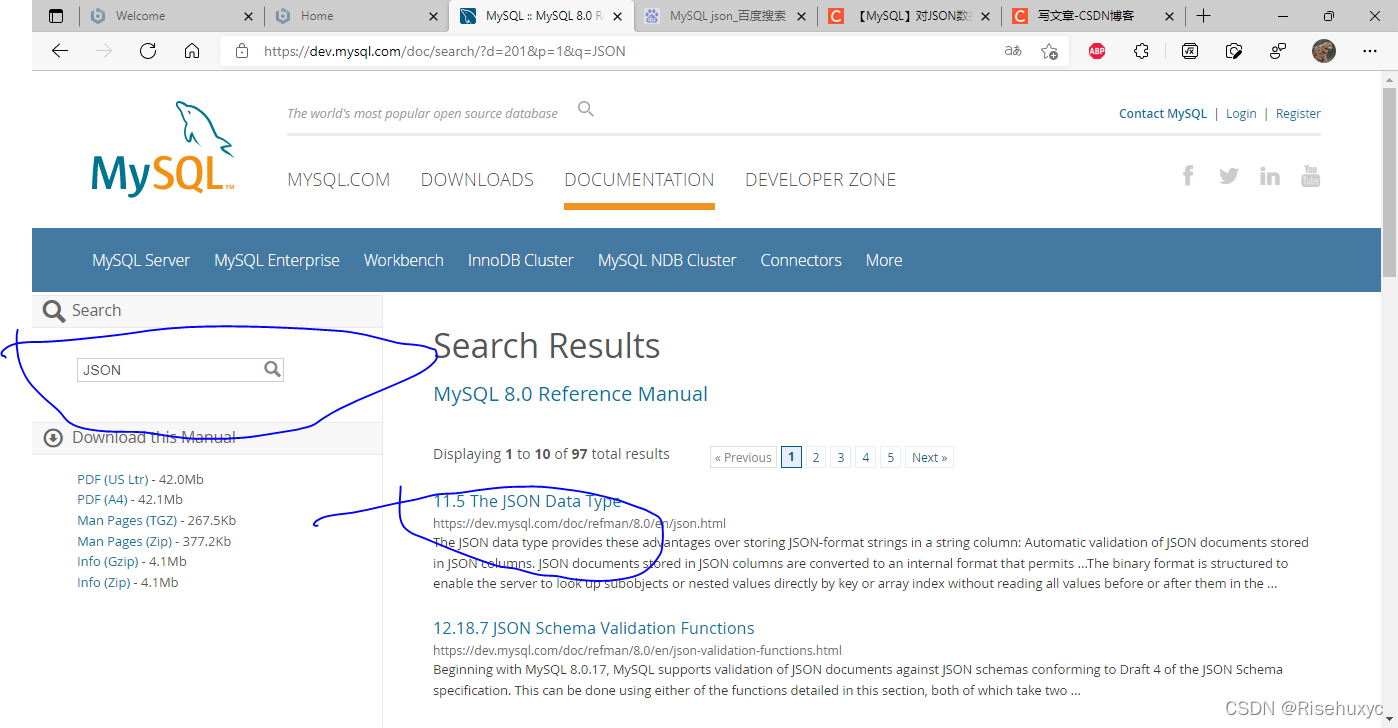Open MySQL Server in blue menu
The image size is (1398, 728).
point(141,260)
